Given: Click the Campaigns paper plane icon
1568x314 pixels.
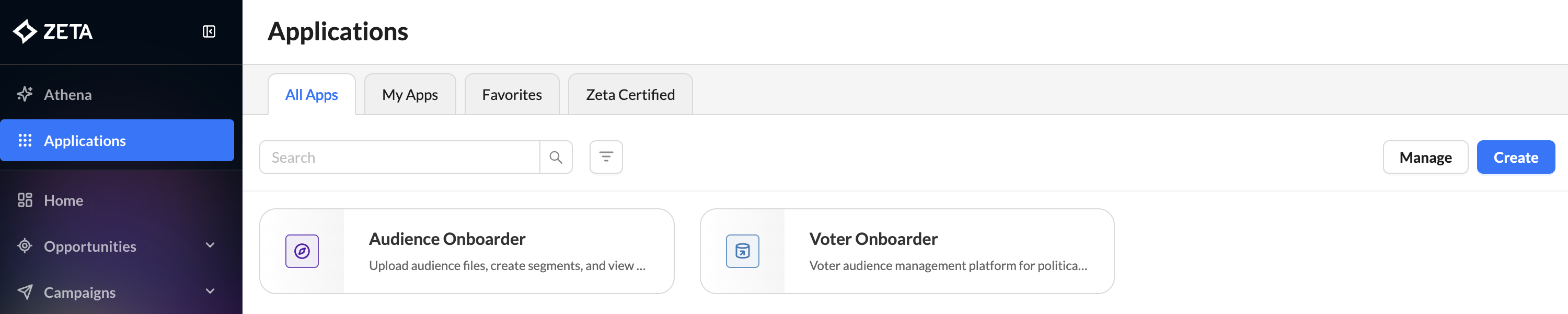Looking at the screenshot, I should [x=25, y=293].
